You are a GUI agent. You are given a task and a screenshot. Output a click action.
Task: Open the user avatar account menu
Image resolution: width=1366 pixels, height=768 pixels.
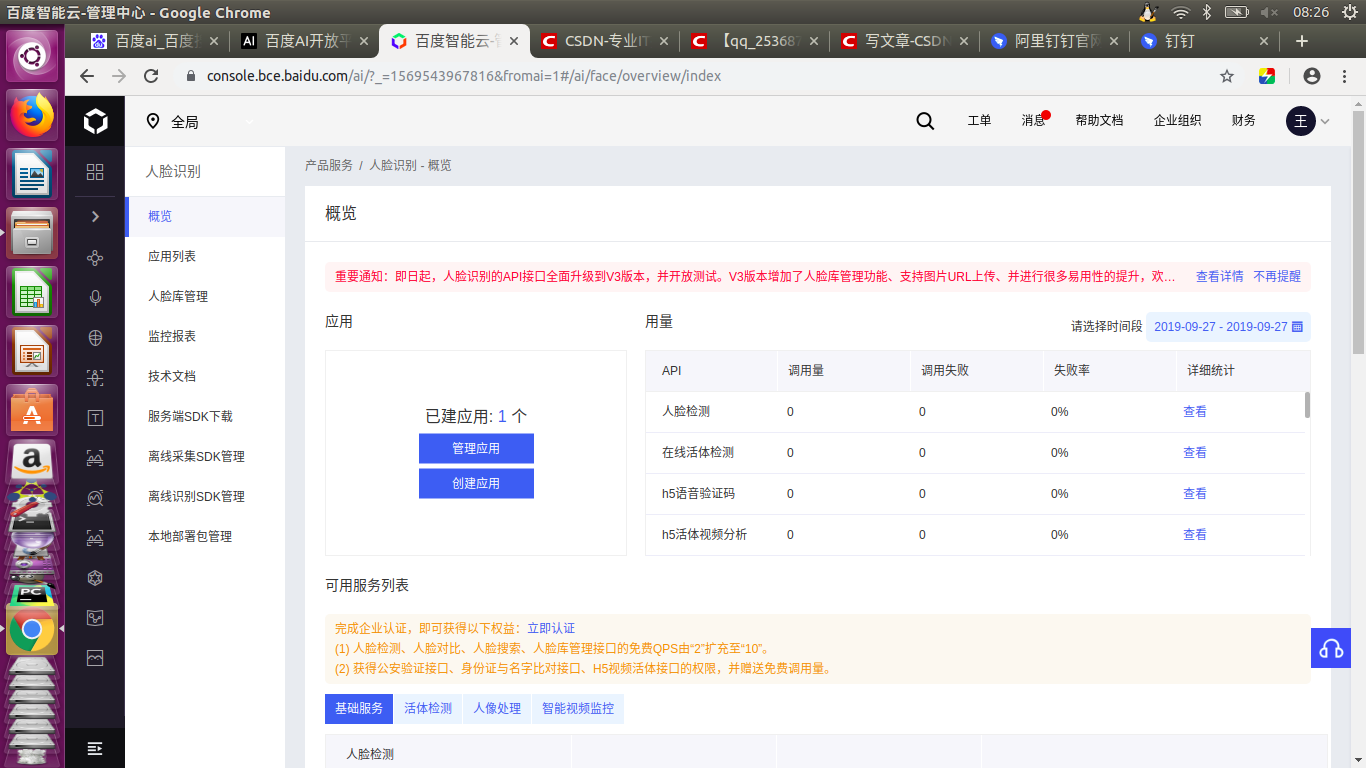click(x=1301, y=121)
